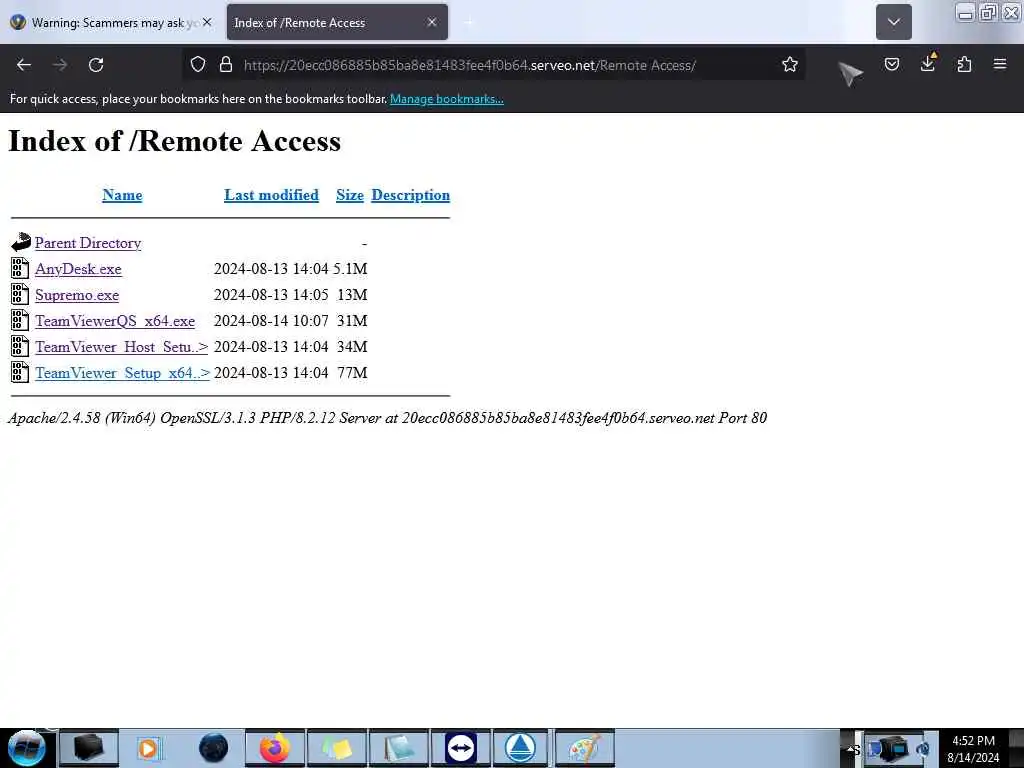The image size is (1024, 768).
Task: Open the Firefox taskbar icon
Action: point(275,748)
